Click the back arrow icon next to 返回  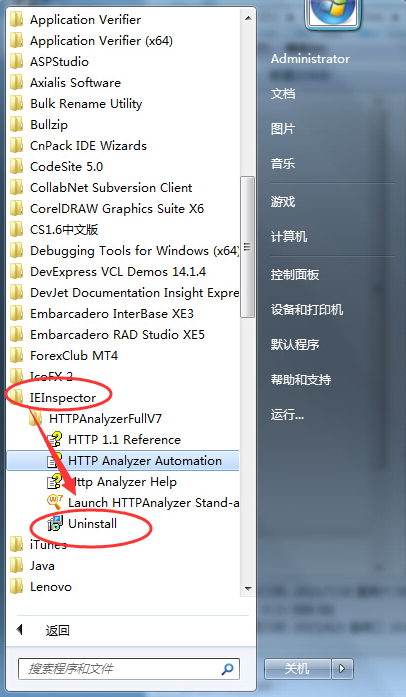coord(19,629)
